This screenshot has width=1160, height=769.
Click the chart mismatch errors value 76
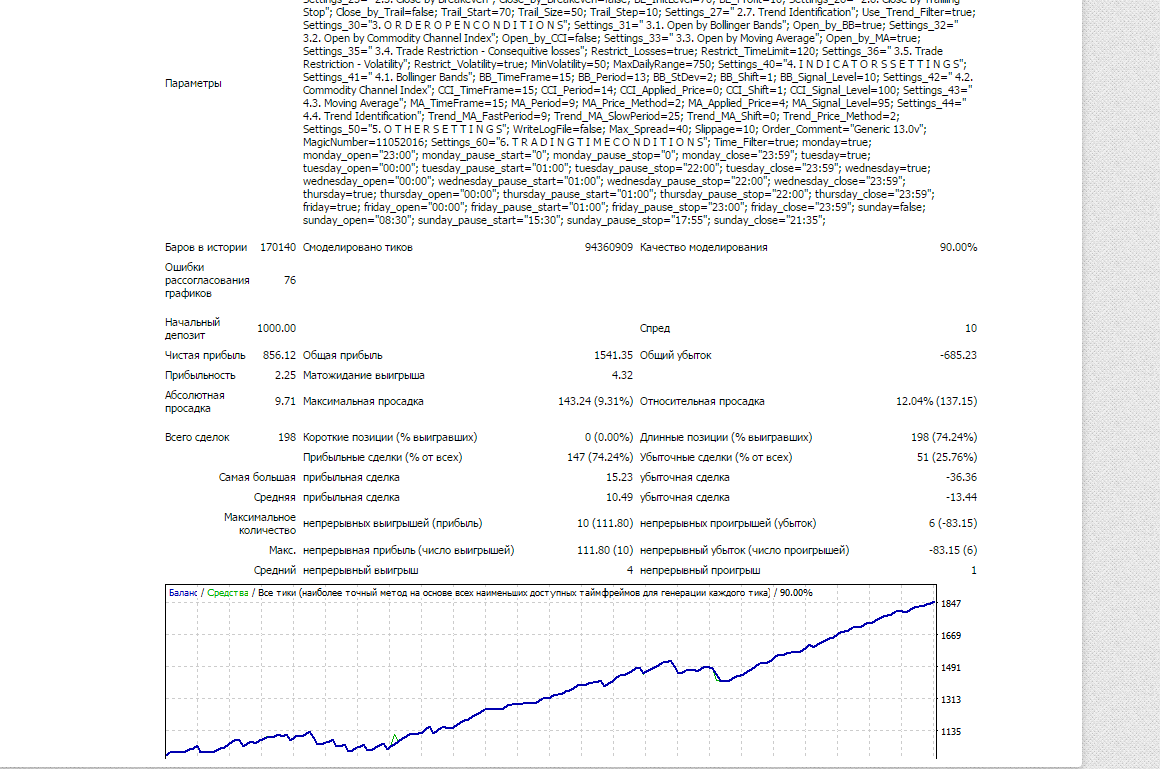pos(290,281)
